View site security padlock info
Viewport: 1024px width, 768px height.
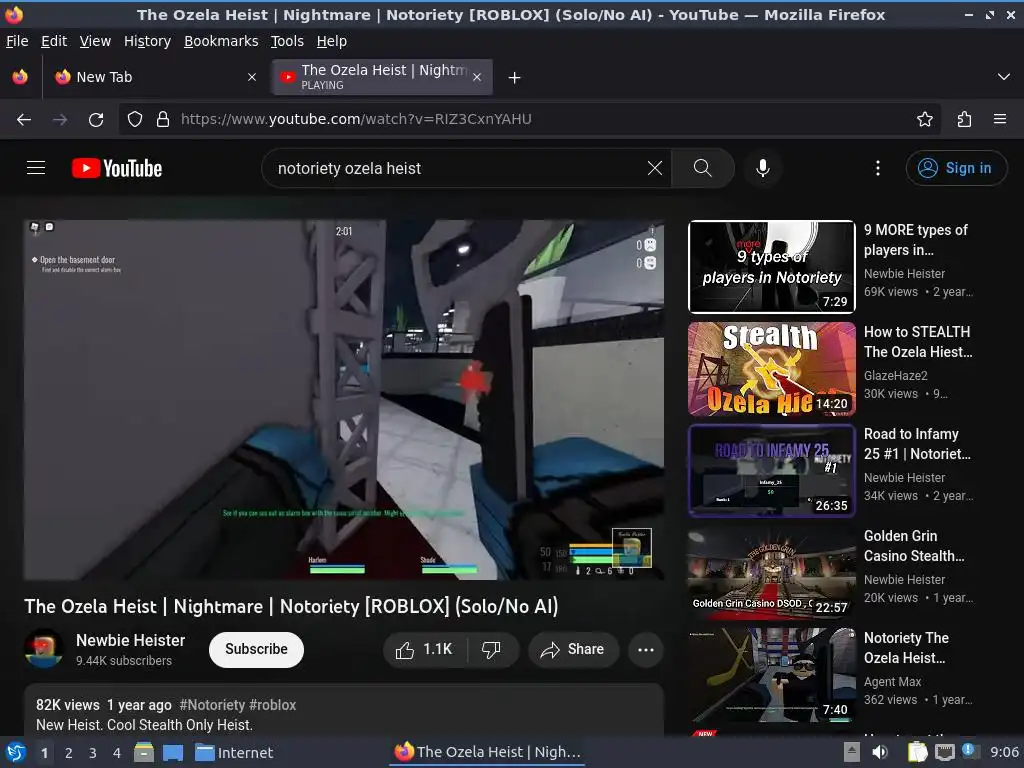pos(163,119)
